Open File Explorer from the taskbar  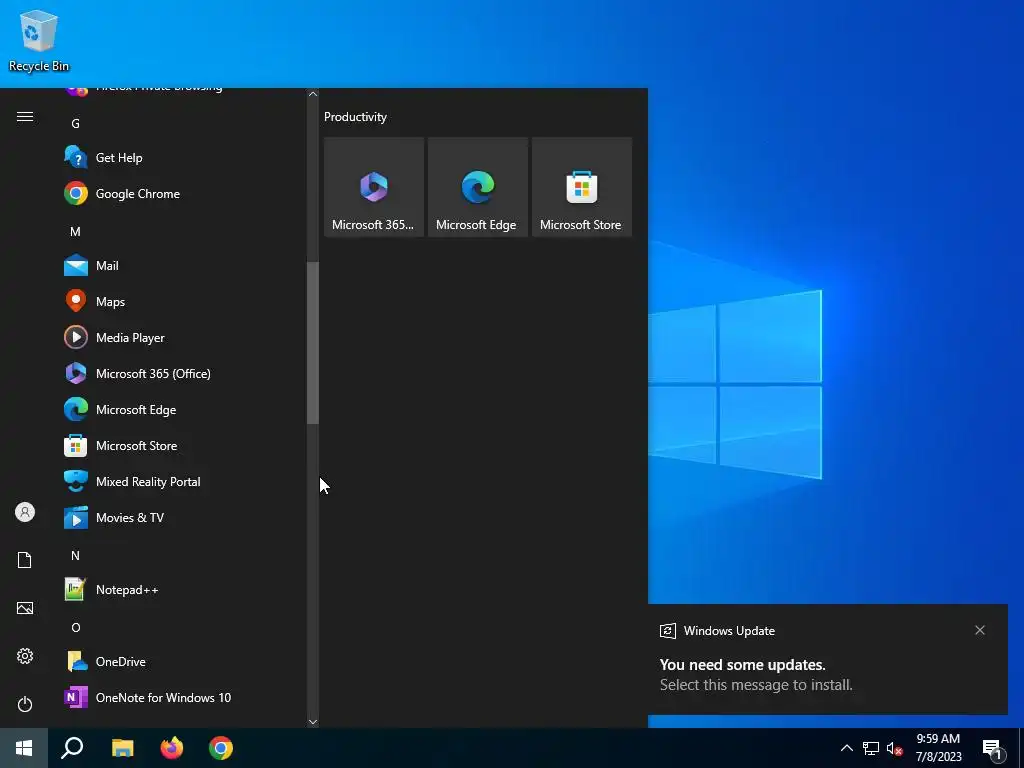click(x=122, y=748)
